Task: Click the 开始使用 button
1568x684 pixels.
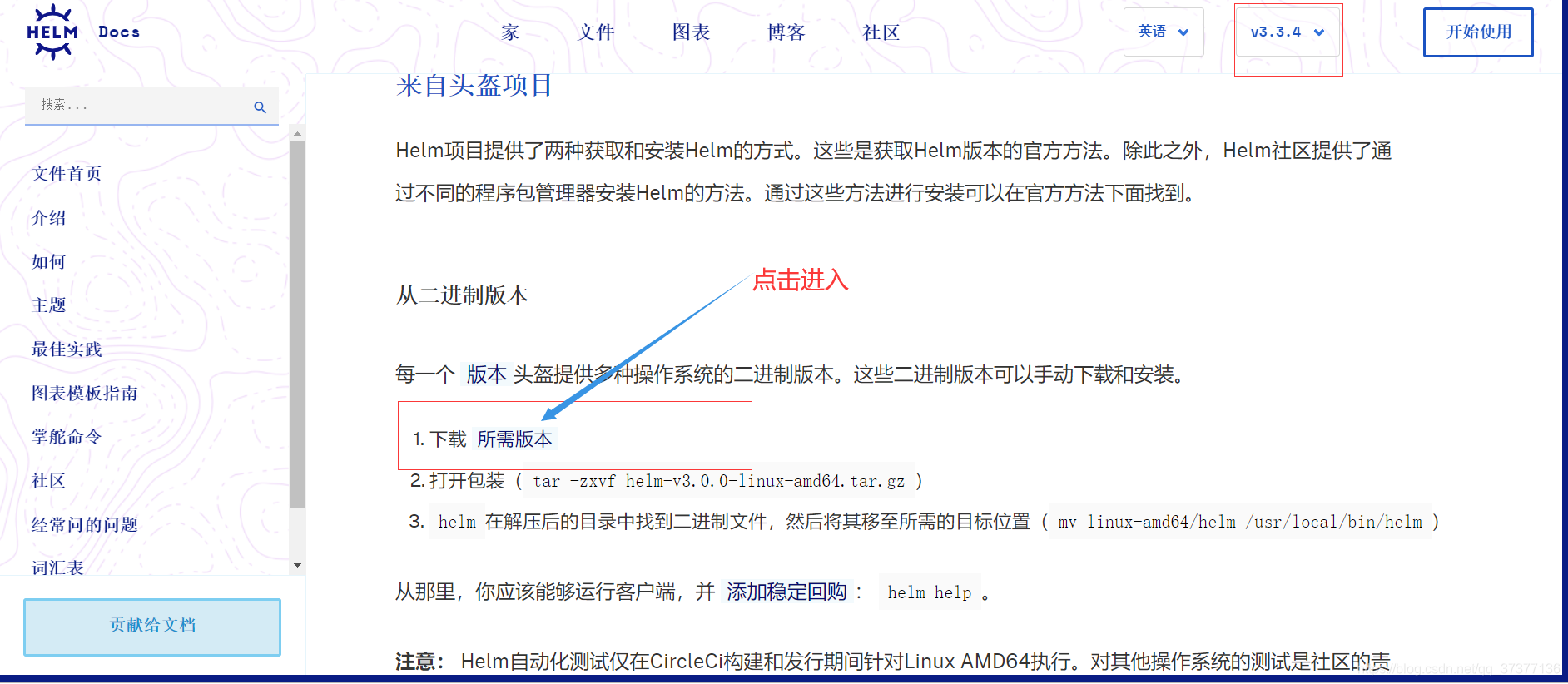Action: [1478, 32]
